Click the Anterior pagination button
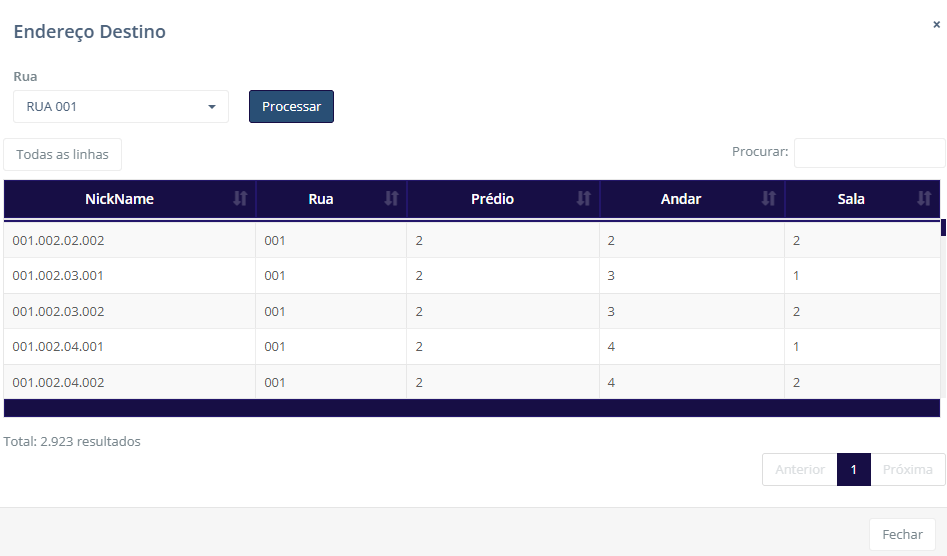Image resolution: width=947 pixels, height=556 pixels. coord(800,470)
